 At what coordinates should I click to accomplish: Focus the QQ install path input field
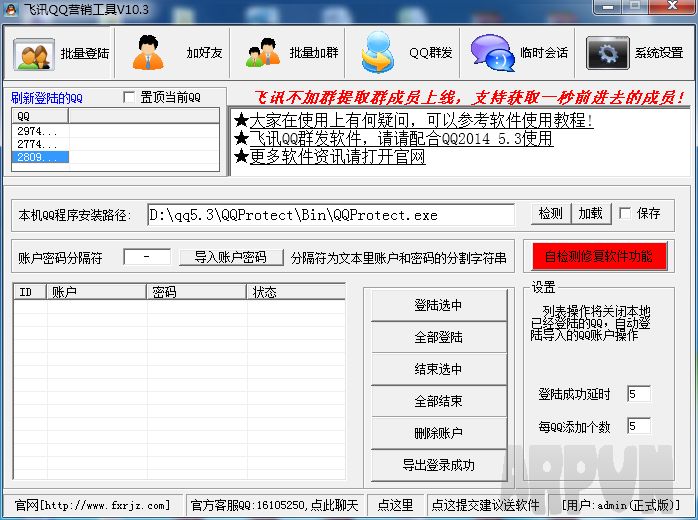(x=331, y=215)
